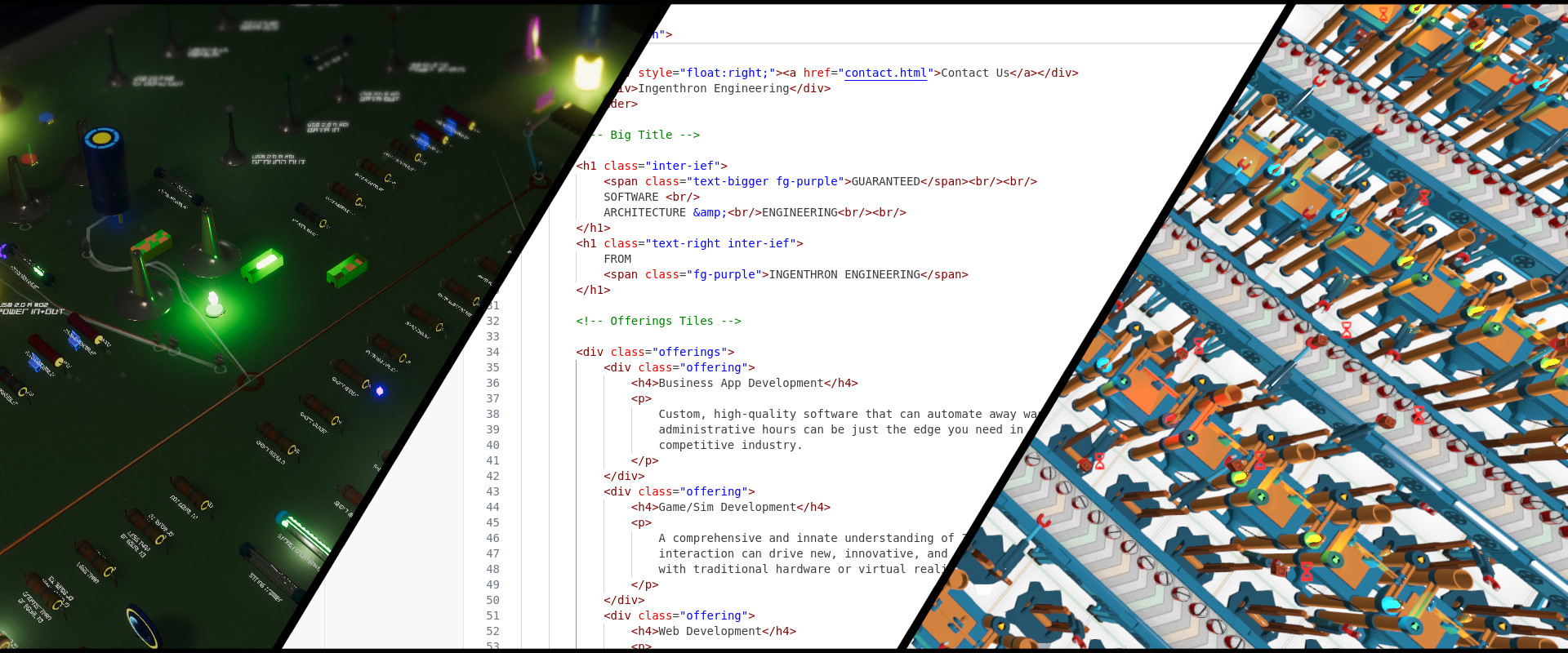Screen dimensions: 1568x653
Task: Click the bright yellow glowing bulb
Action: (x=587, y=72)
